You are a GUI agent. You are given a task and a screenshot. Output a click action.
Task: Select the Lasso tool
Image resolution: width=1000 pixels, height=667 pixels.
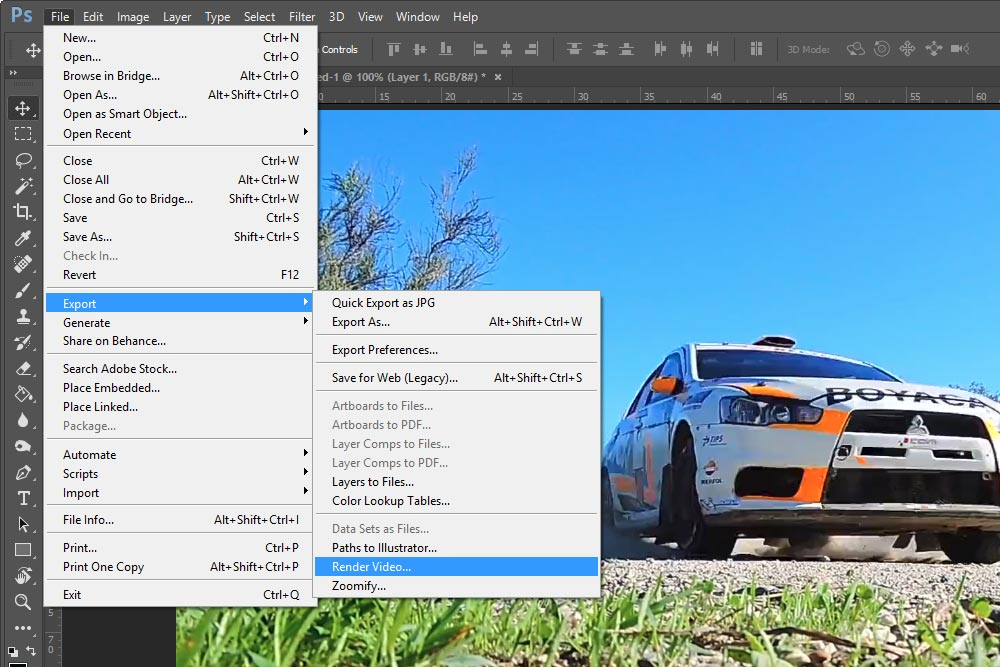click(23, 160)
